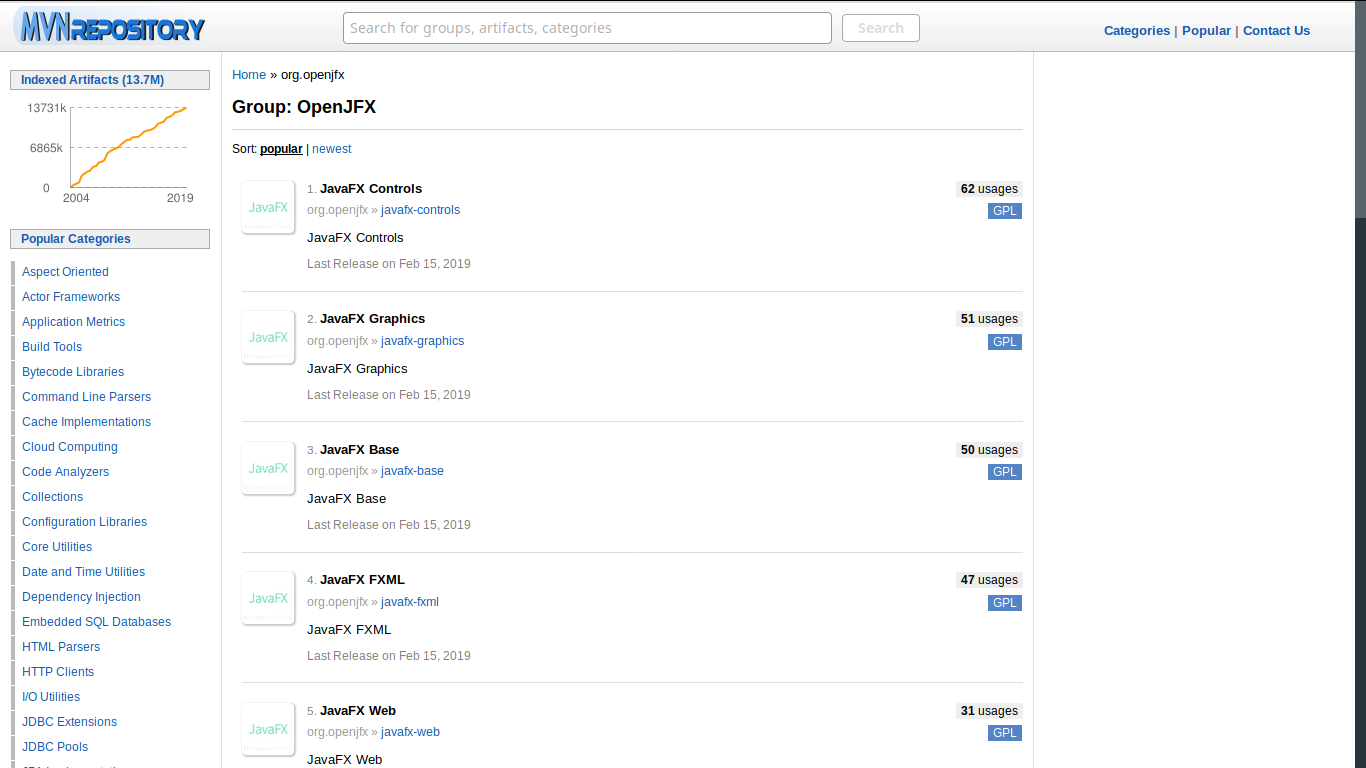Open the JDBC Extensions category
The image size is (1366, 768).
[x=69, y=722]
